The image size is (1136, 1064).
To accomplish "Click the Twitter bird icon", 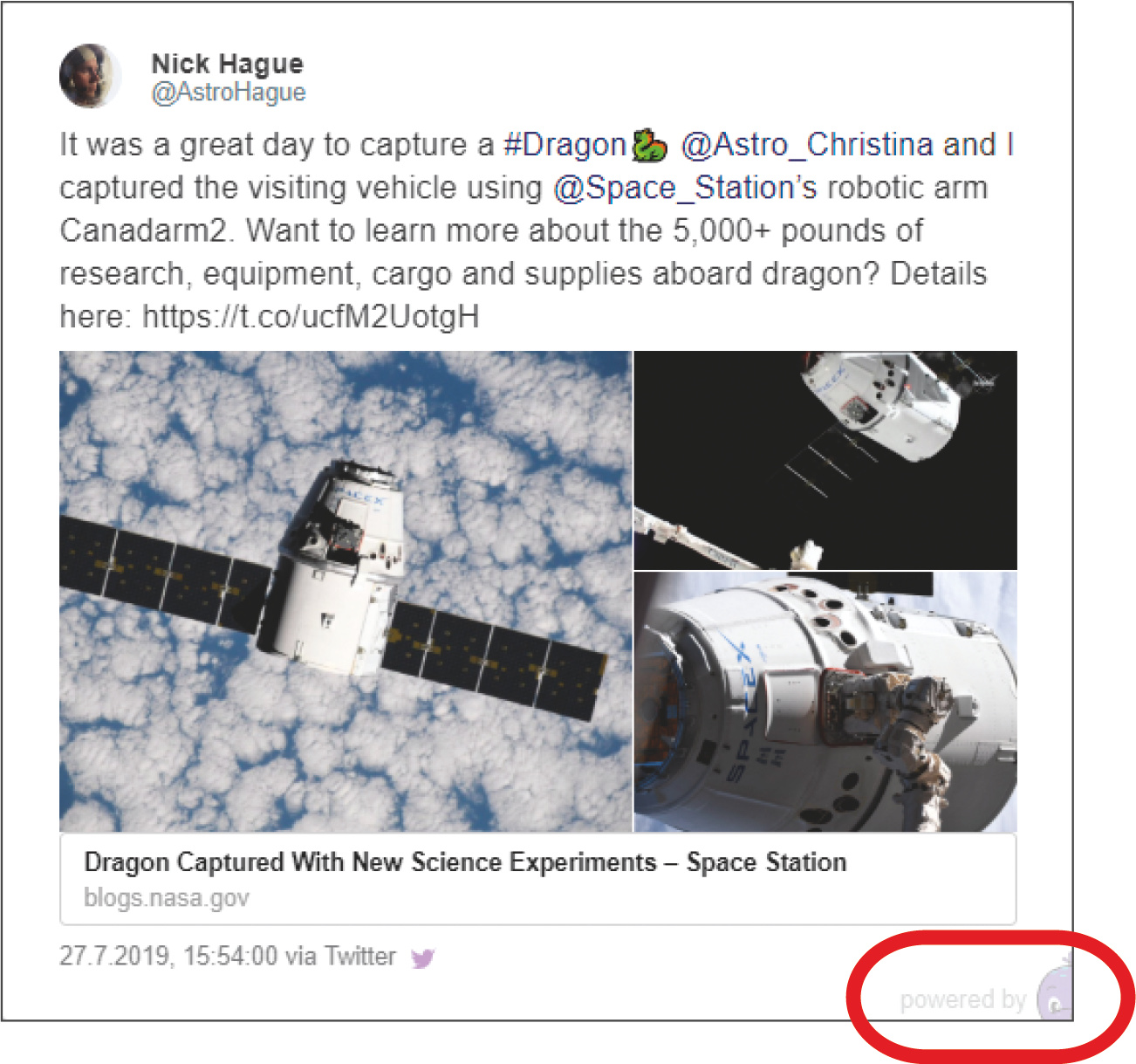I will click(x=423, y=958).
